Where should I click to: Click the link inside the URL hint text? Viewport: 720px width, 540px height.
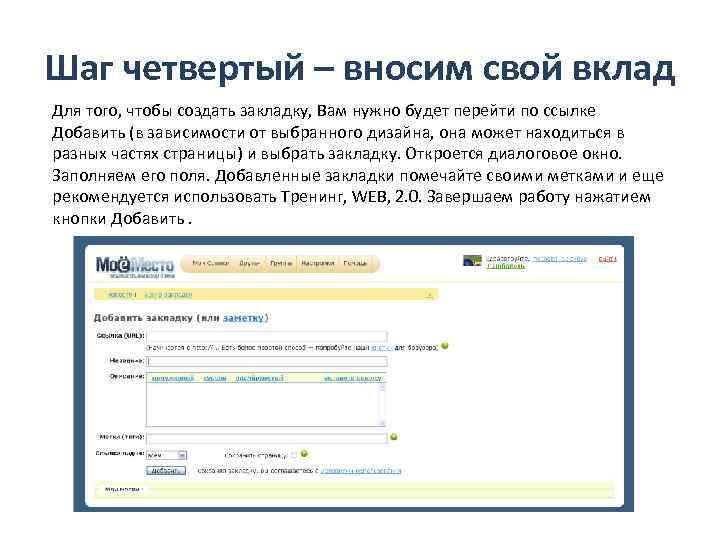(382, 348)
